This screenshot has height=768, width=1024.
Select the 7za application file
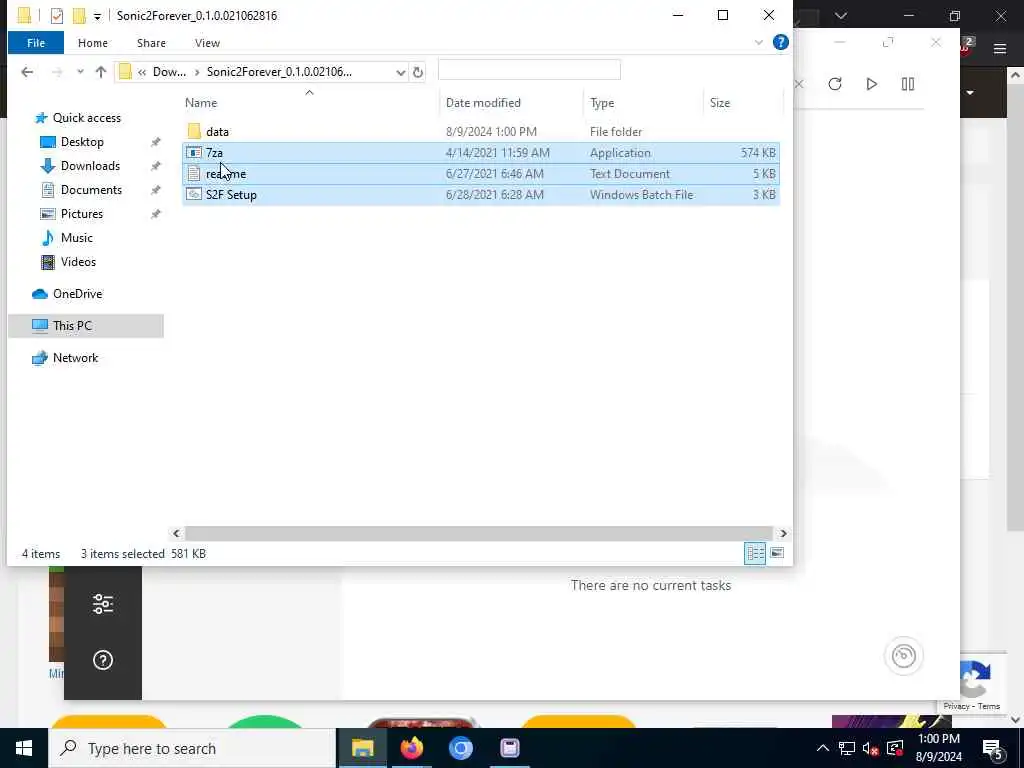pos(481,153)
